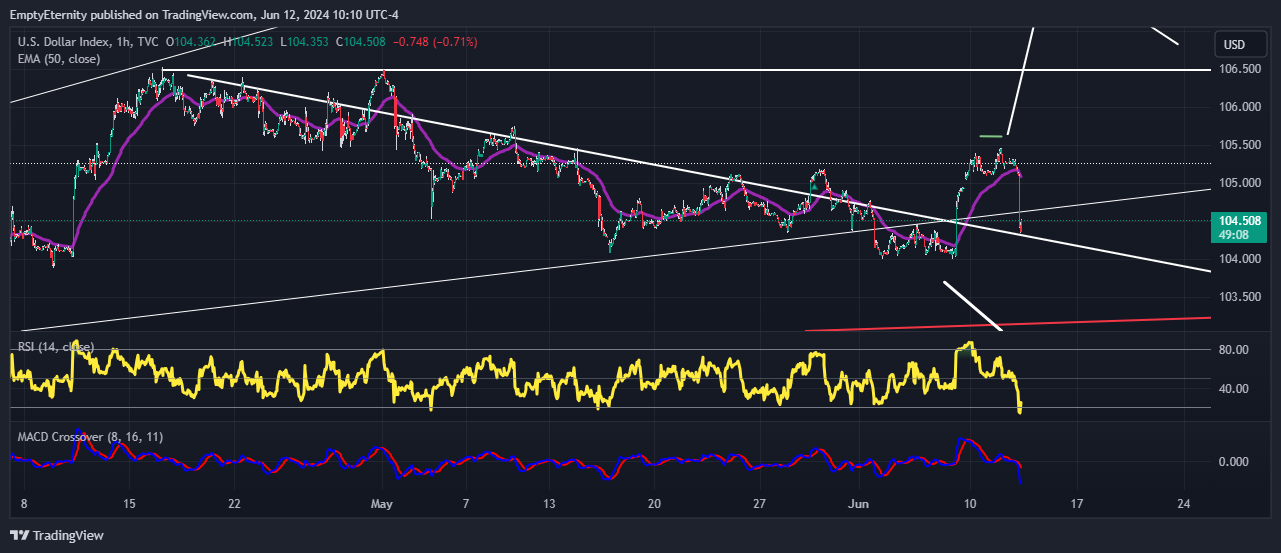Click the TradingView logo at bottom left
The width and height of the screenshot is (1281, 553).
(x=57, y=536)
